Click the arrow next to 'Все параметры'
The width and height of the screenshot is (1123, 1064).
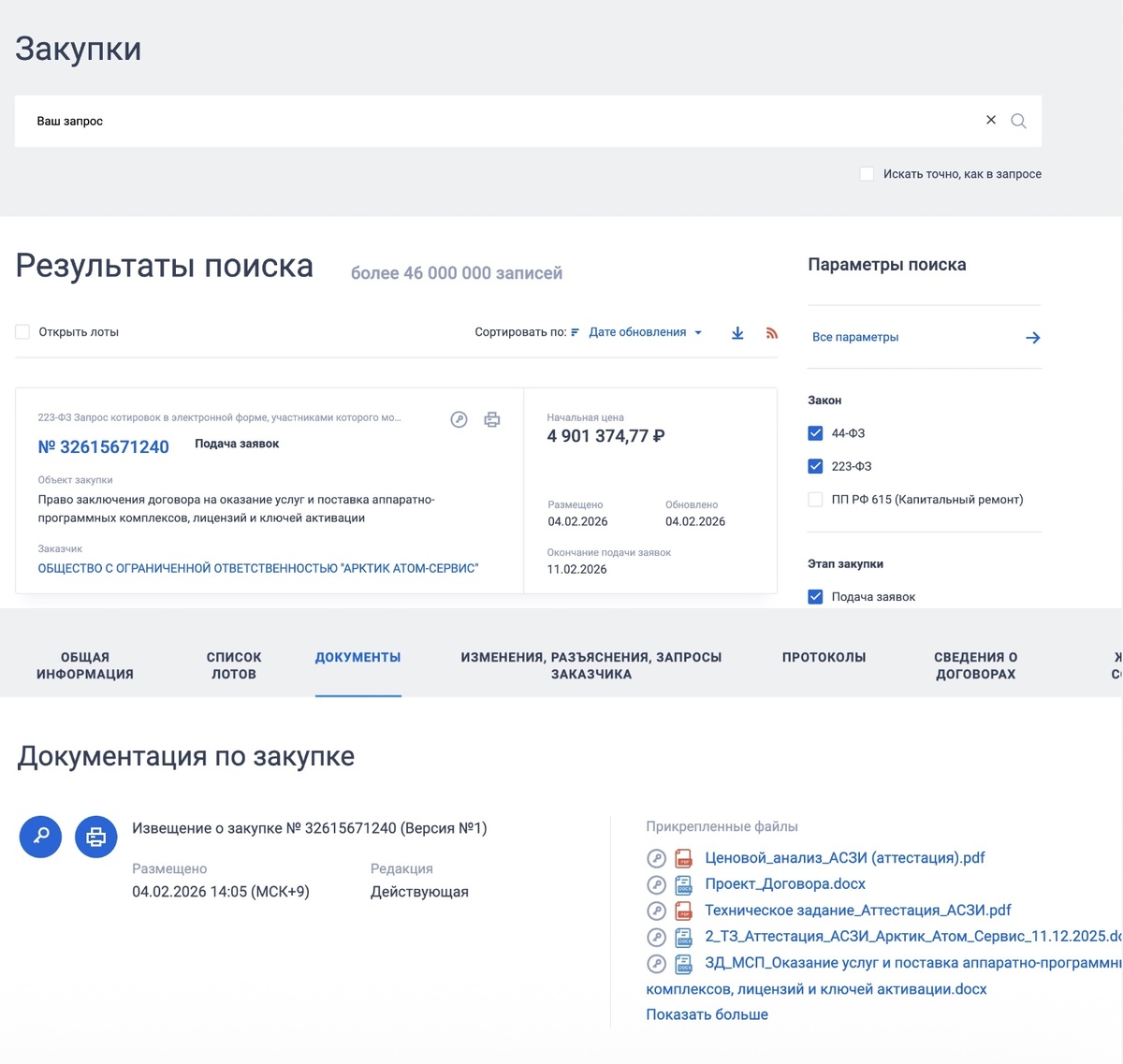pos(1033,338)
